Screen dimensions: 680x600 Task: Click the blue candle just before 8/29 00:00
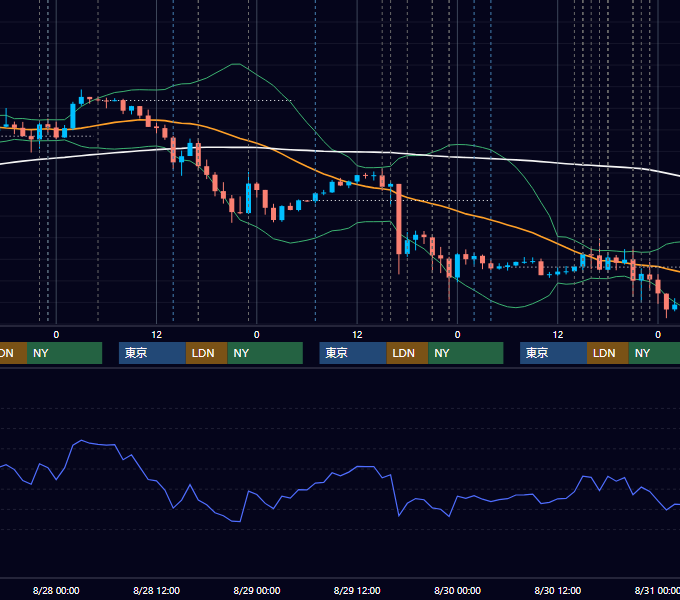click(248, 198)
